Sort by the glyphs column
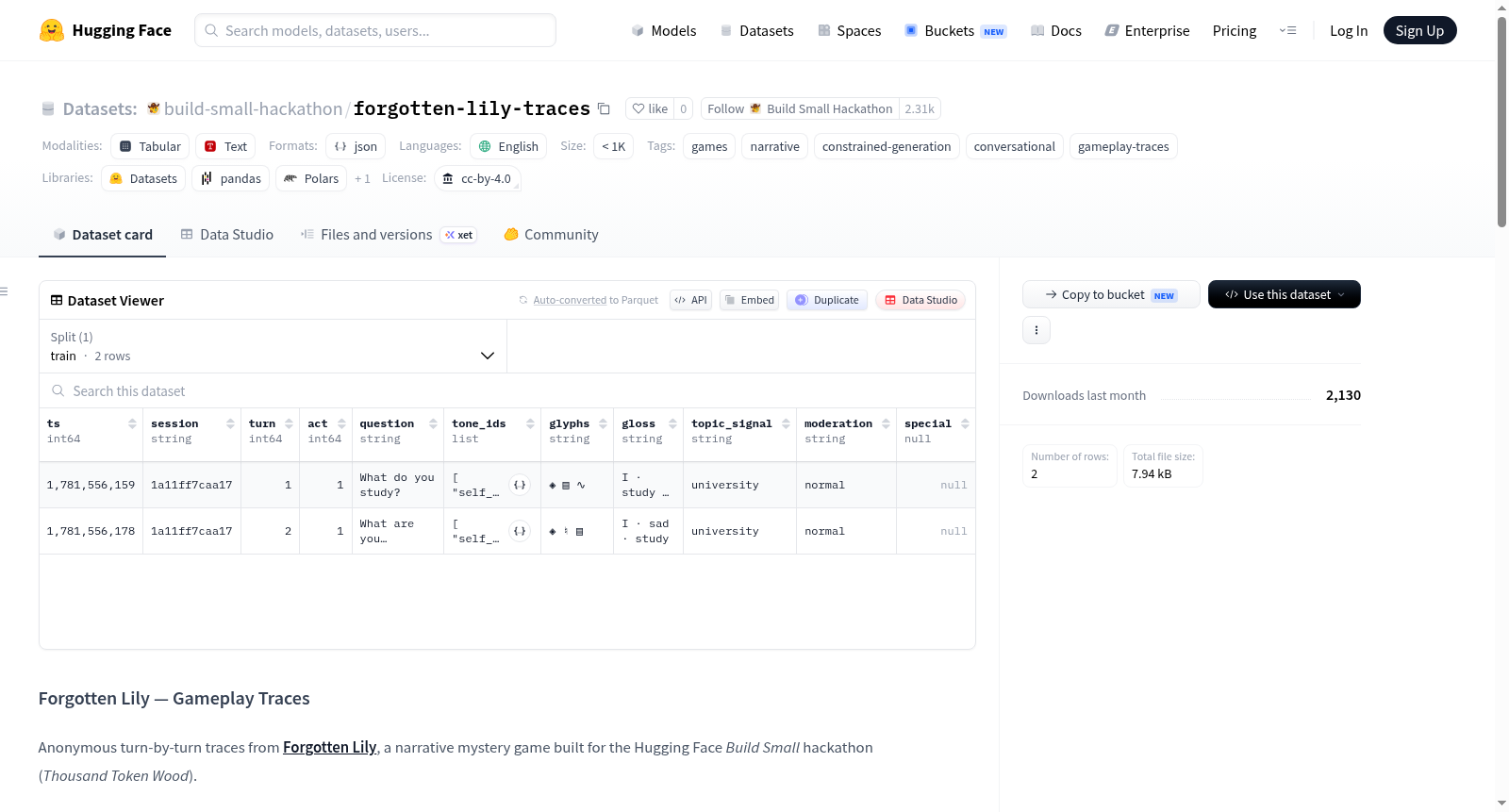The width and height of the screenshot is (1509, 812). pos(603,424)
